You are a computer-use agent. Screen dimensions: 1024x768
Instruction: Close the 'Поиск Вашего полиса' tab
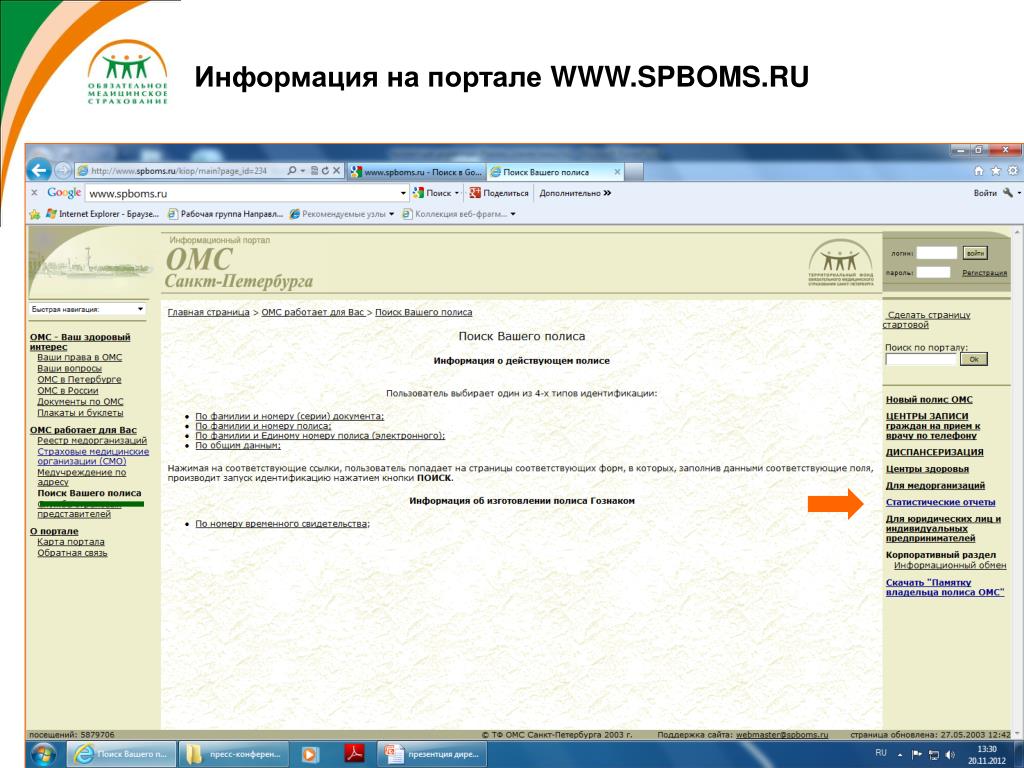[x=617, y=172]
